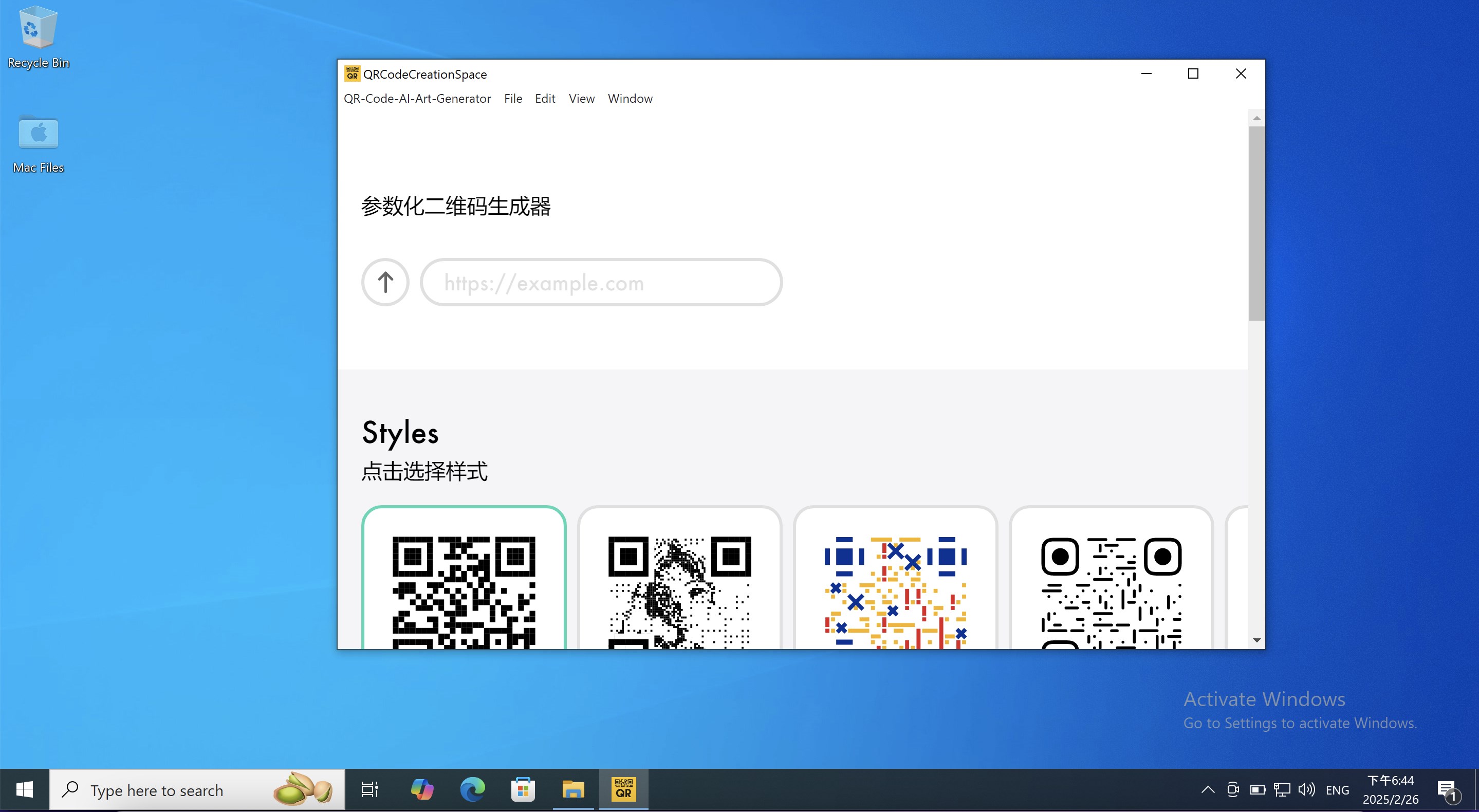
Task: Click the scrollbar down arrow
Action: click(1256, 640)
